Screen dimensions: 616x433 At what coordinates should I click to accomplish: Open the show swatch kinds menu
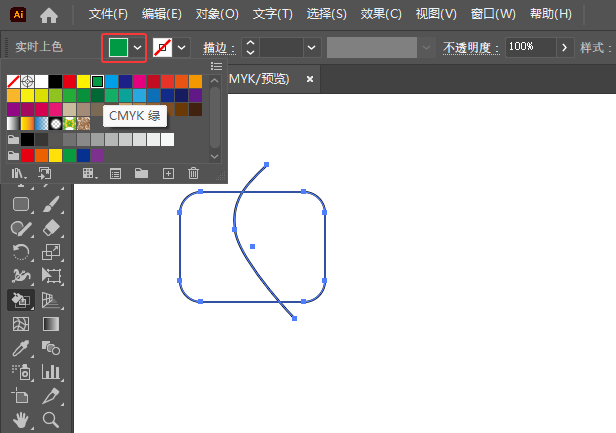click(90, 173)
